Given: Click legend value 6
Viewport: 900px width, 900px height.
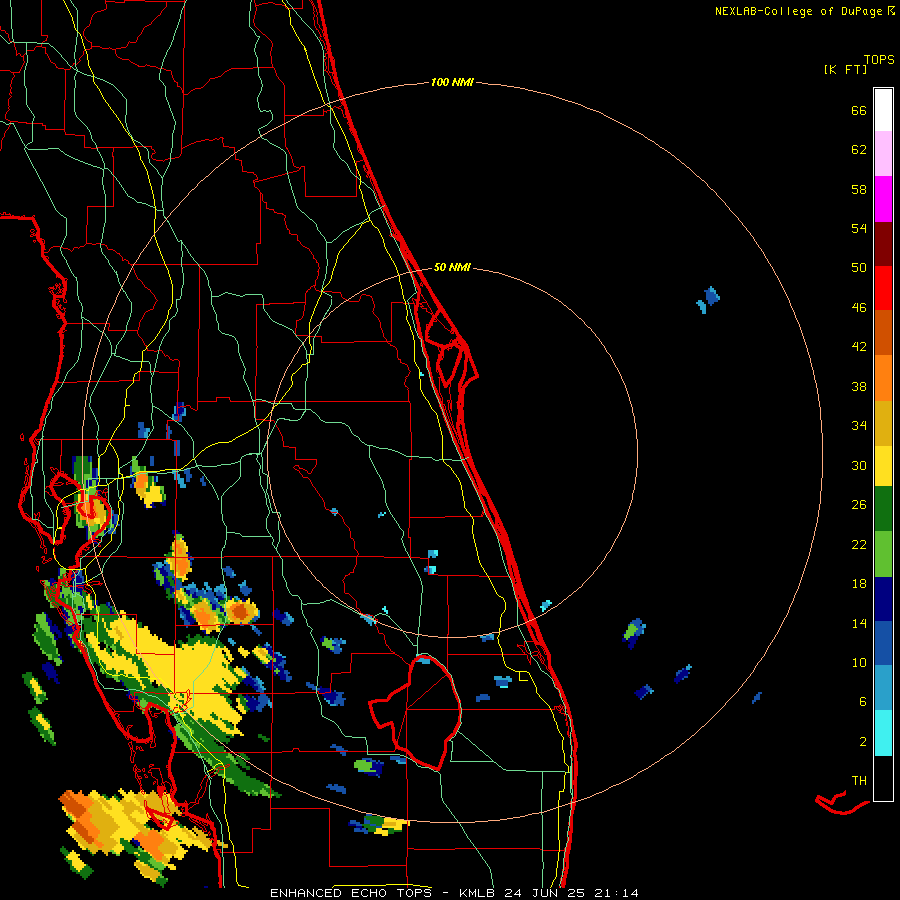Looking at the screenshot, I should point(863,702).
